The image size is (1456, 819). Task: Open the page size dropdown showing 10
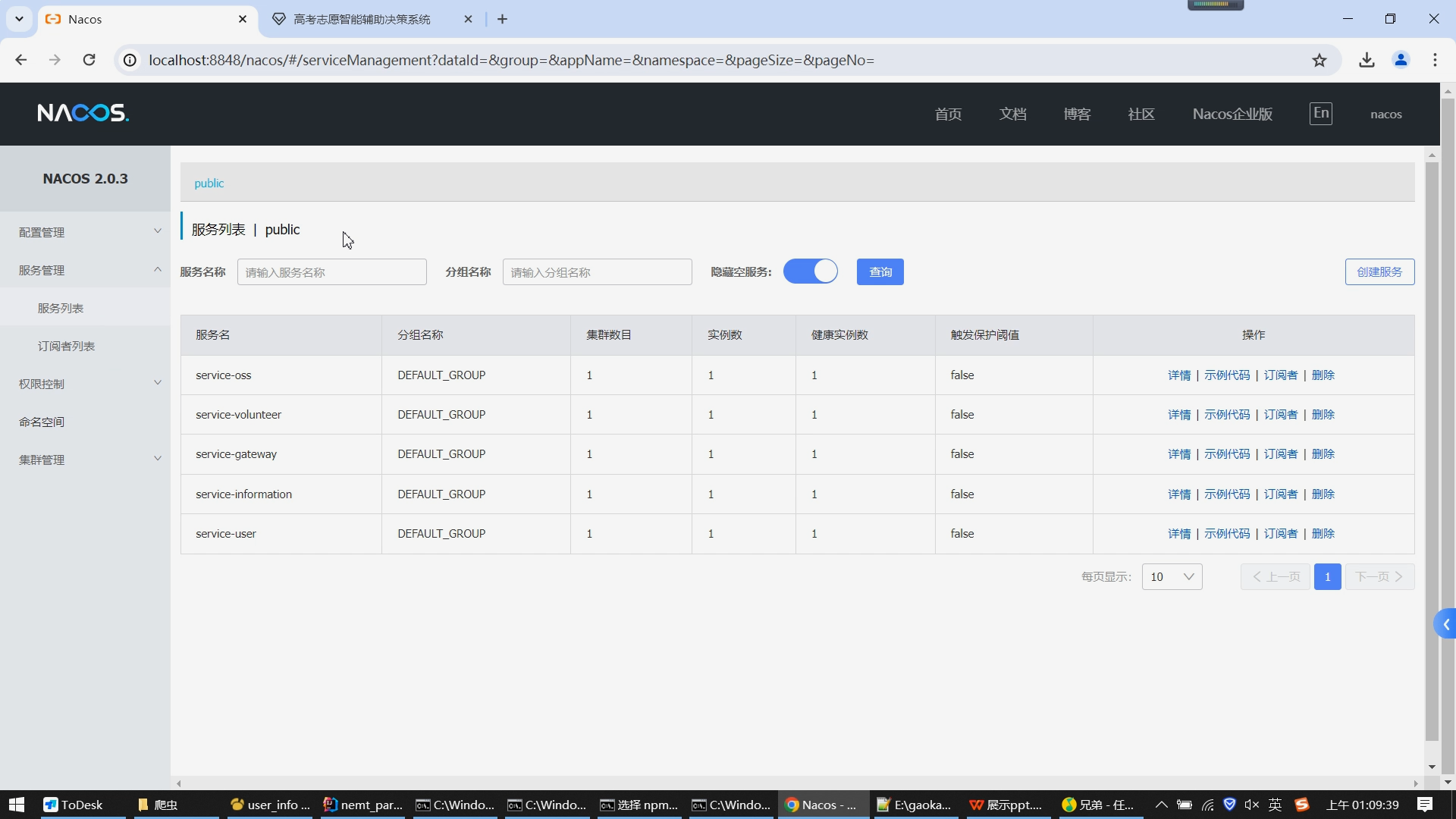click(1172, 576)
